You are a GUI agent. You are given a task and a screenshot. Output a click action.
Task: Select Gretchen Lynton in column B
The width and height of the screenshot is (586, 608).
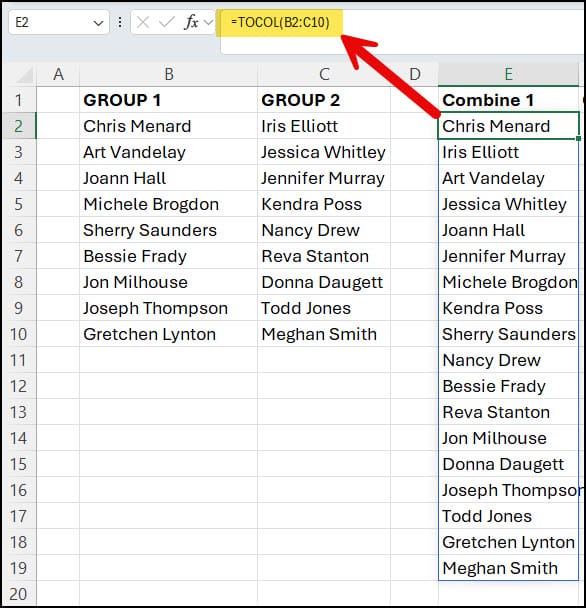coord(169,334)
